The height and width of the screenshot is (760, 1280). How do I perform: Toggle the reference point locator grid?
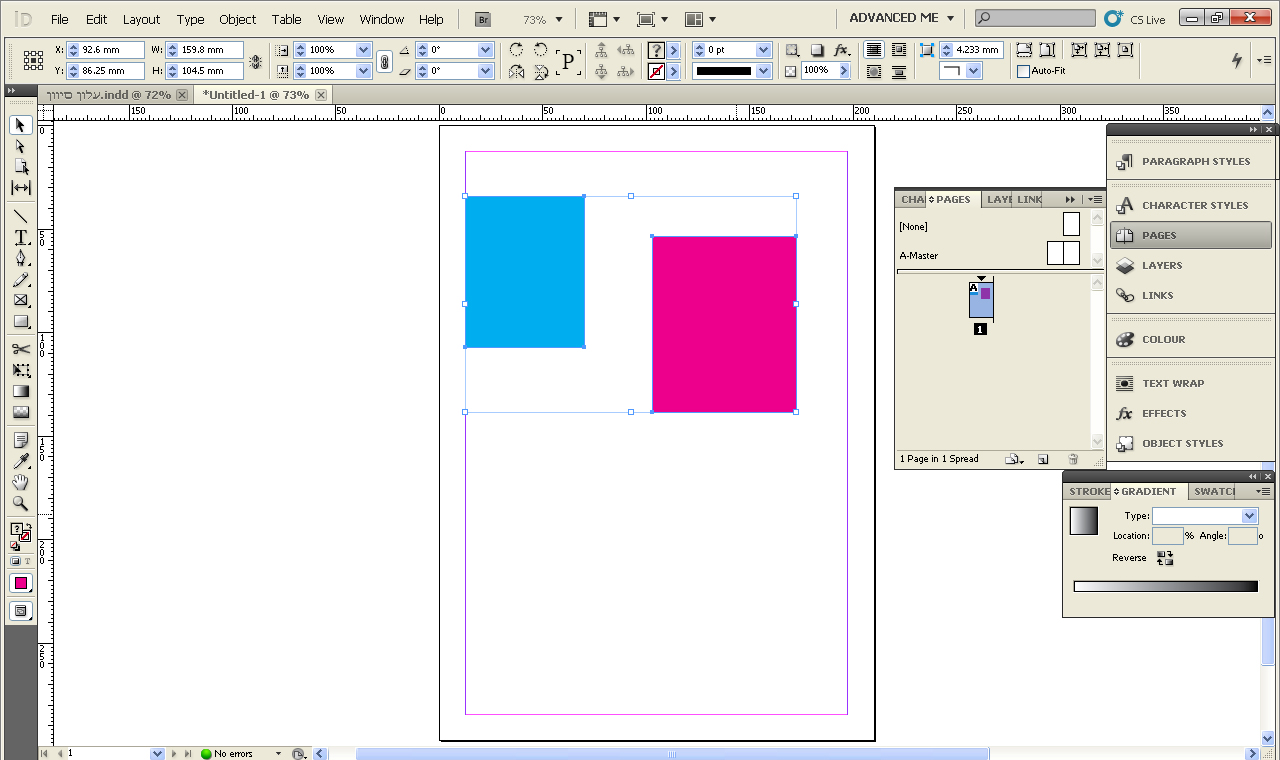[x=33, y=60]
